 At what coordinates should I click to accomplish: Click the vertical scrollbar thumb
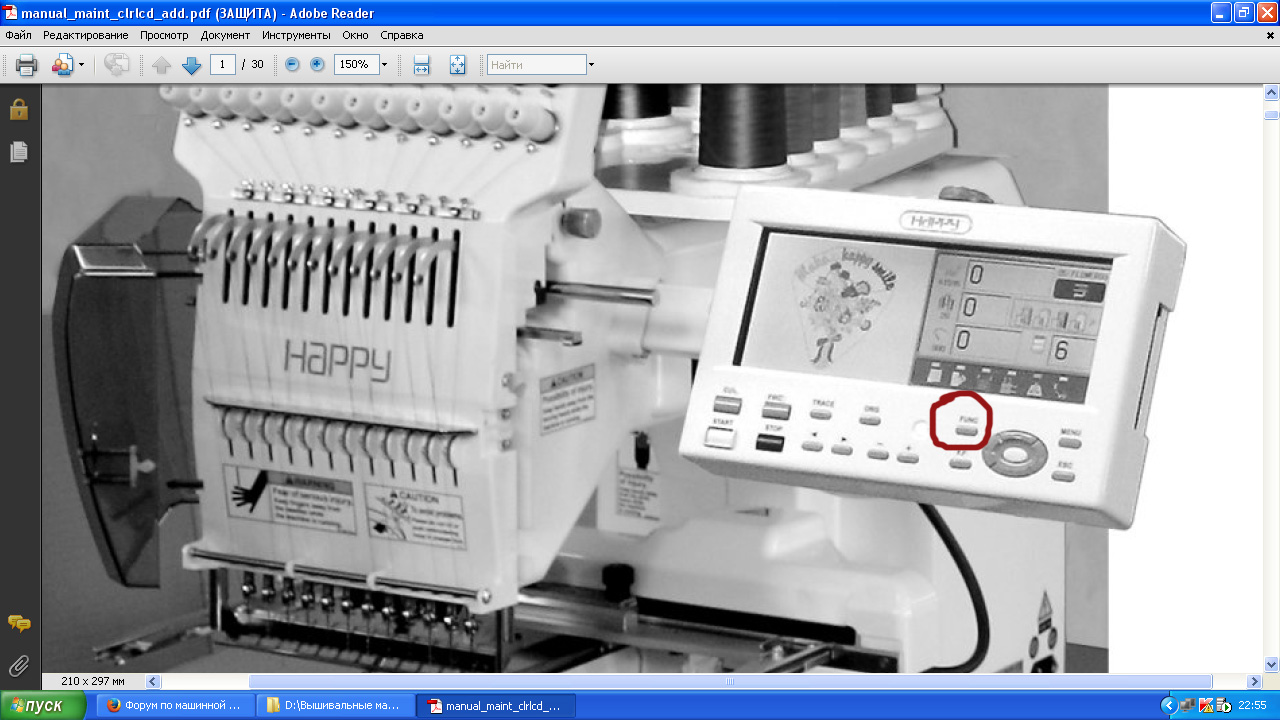click(1272, 114)
